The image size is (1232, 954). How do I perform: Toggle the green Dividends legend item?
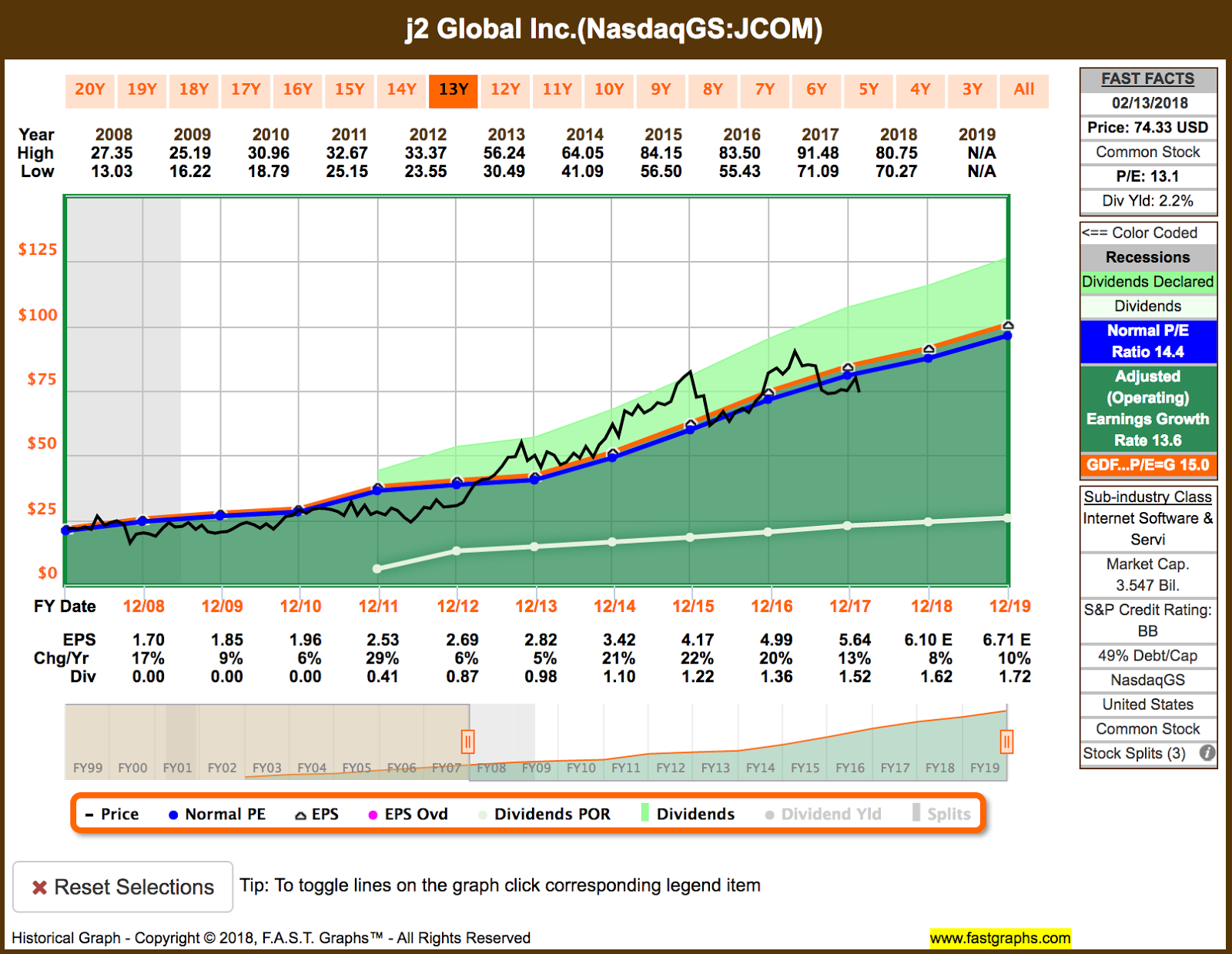pyautogui.click(x=688, y=815)
